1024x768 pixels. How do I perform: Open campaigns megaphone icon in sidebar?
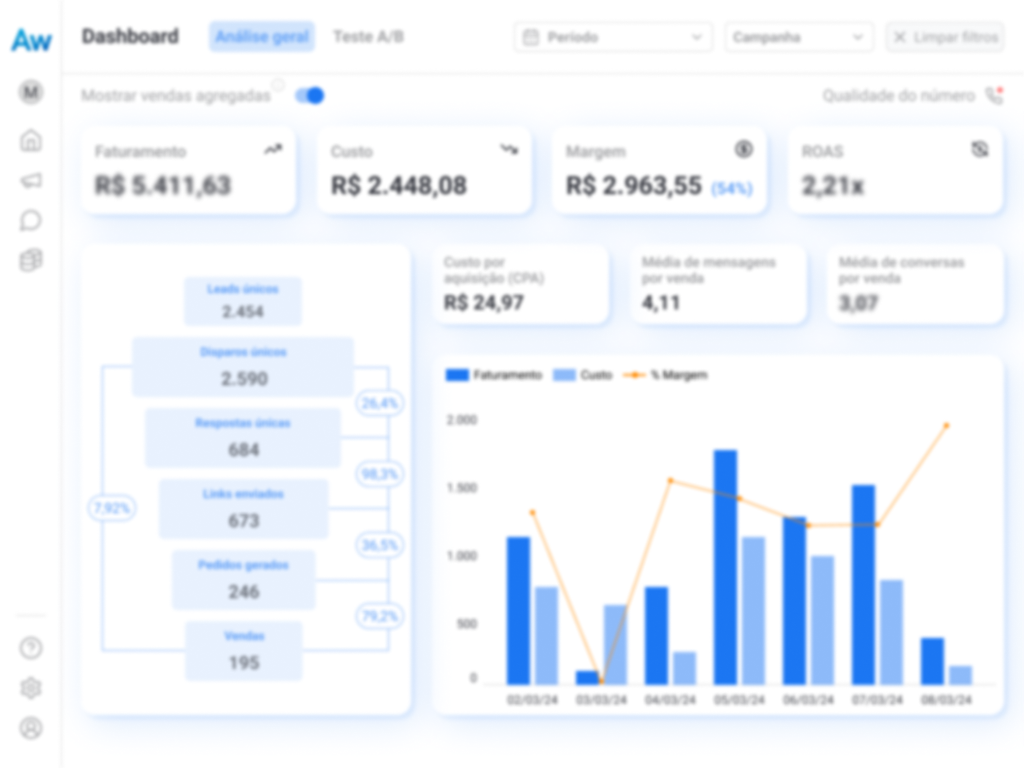(x=31, y=180)
